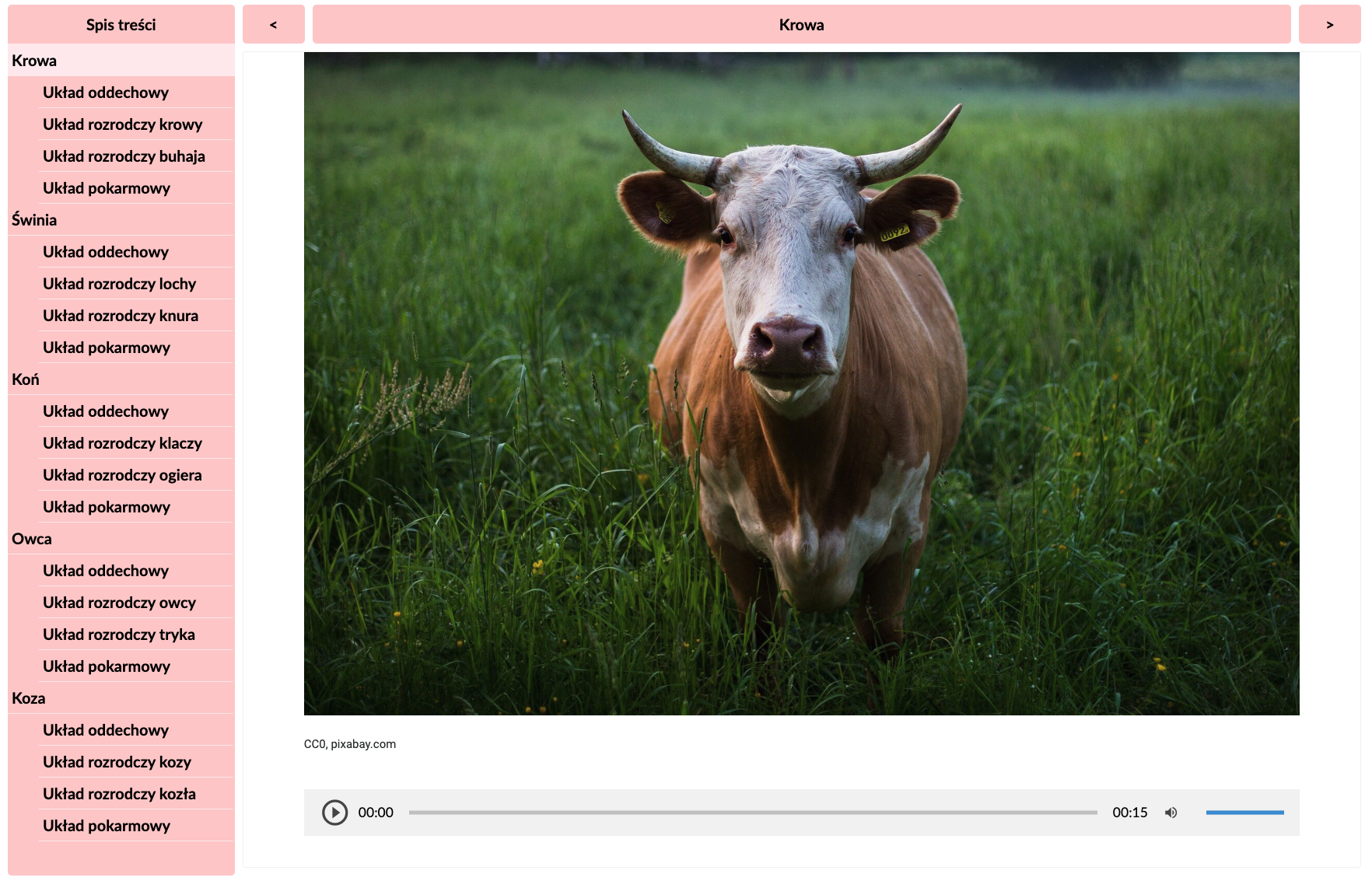Select the Owca chapter
The width and height of the screenshot is (1372, 881).
click(x=32, y=539)
